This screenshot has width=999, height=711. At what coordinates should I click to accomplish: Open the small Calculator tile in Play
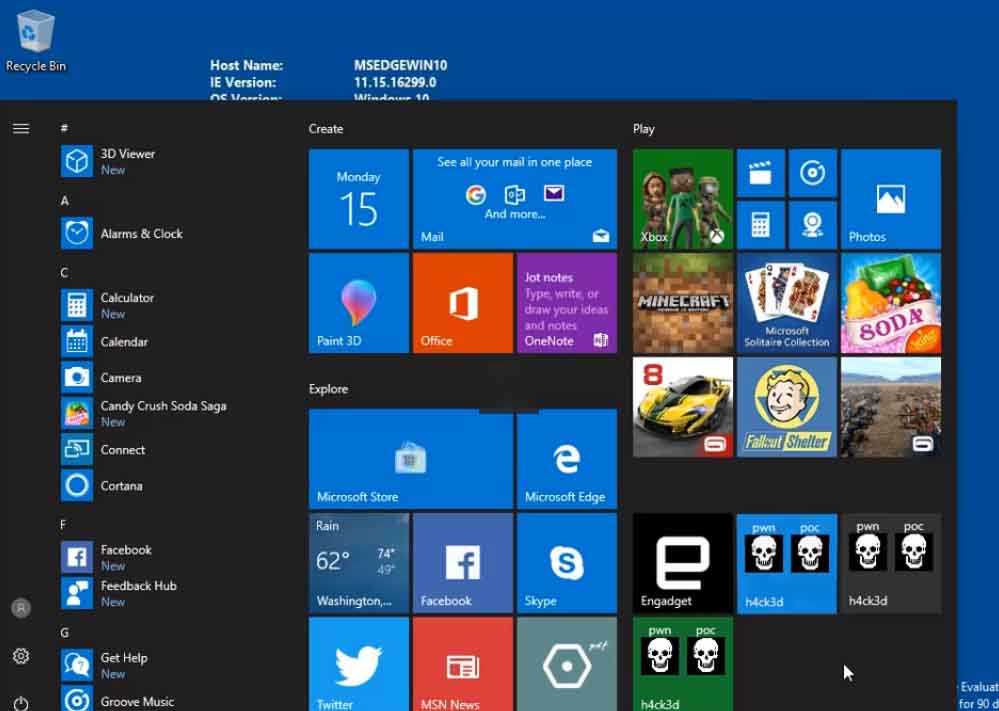pos(761,225)
